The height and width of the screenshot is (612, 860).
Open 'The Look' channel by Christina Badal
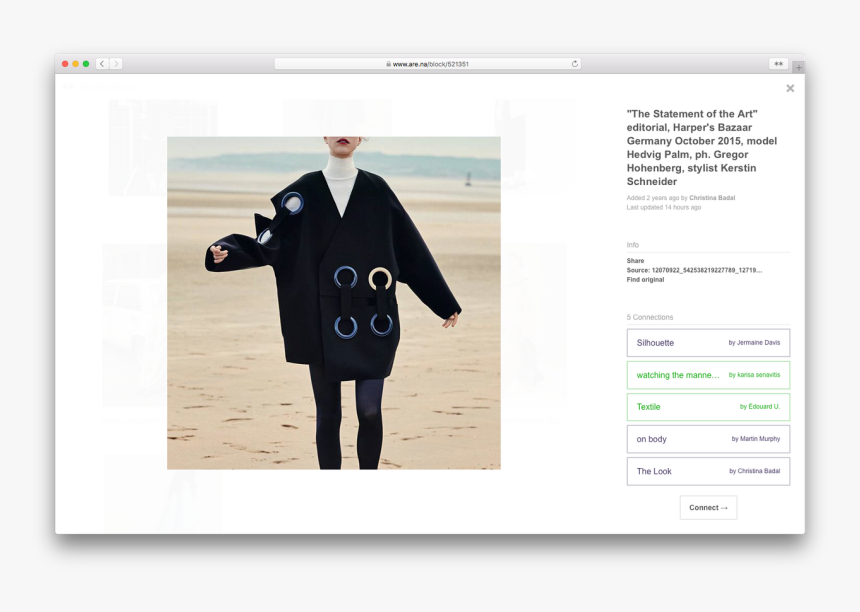(x=708, y=471)
